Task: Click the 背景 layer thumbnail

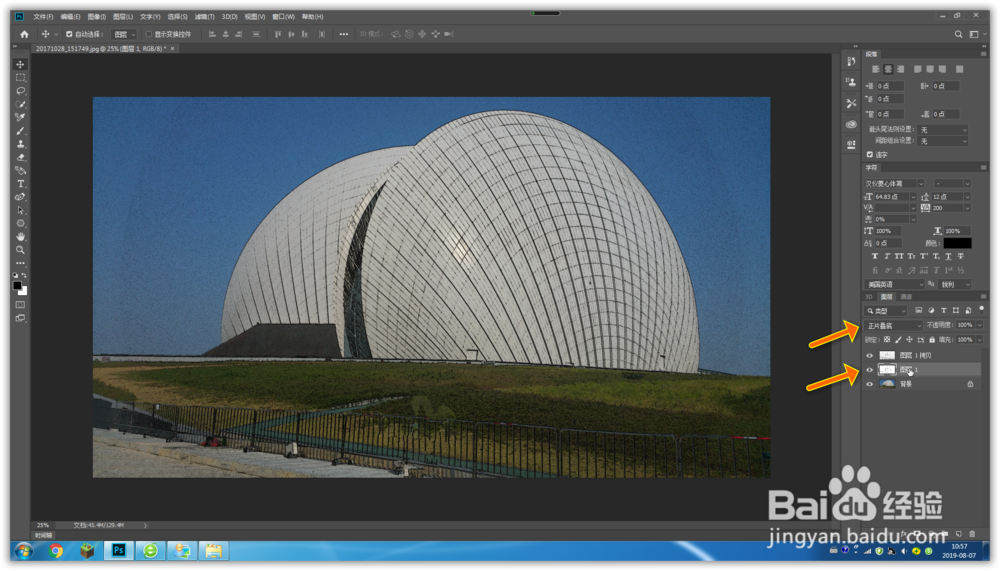Action: tap(887, 384)
